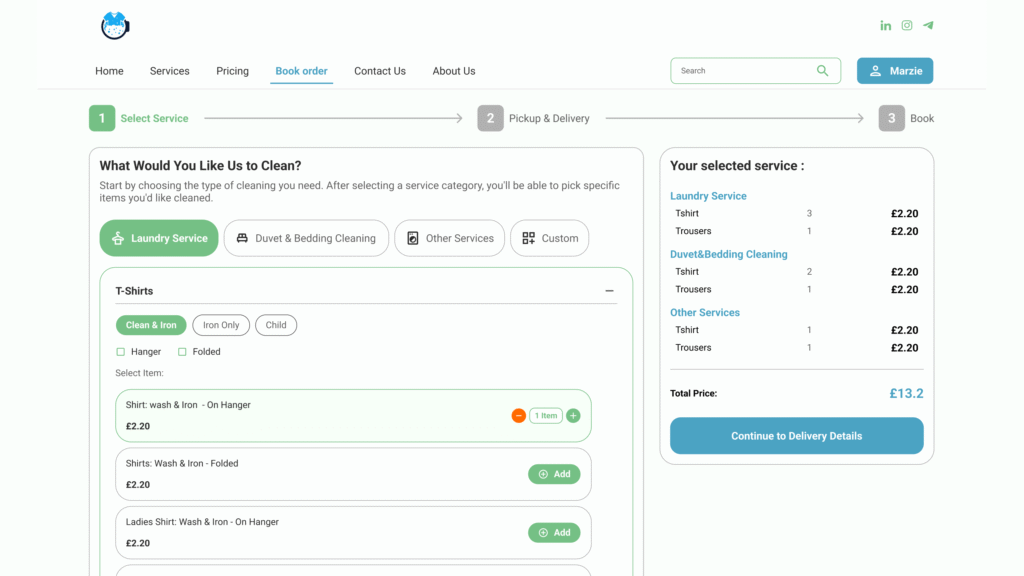Choose the Other Services category
The height and width of the screenshot is (576, 1024).
449,238
